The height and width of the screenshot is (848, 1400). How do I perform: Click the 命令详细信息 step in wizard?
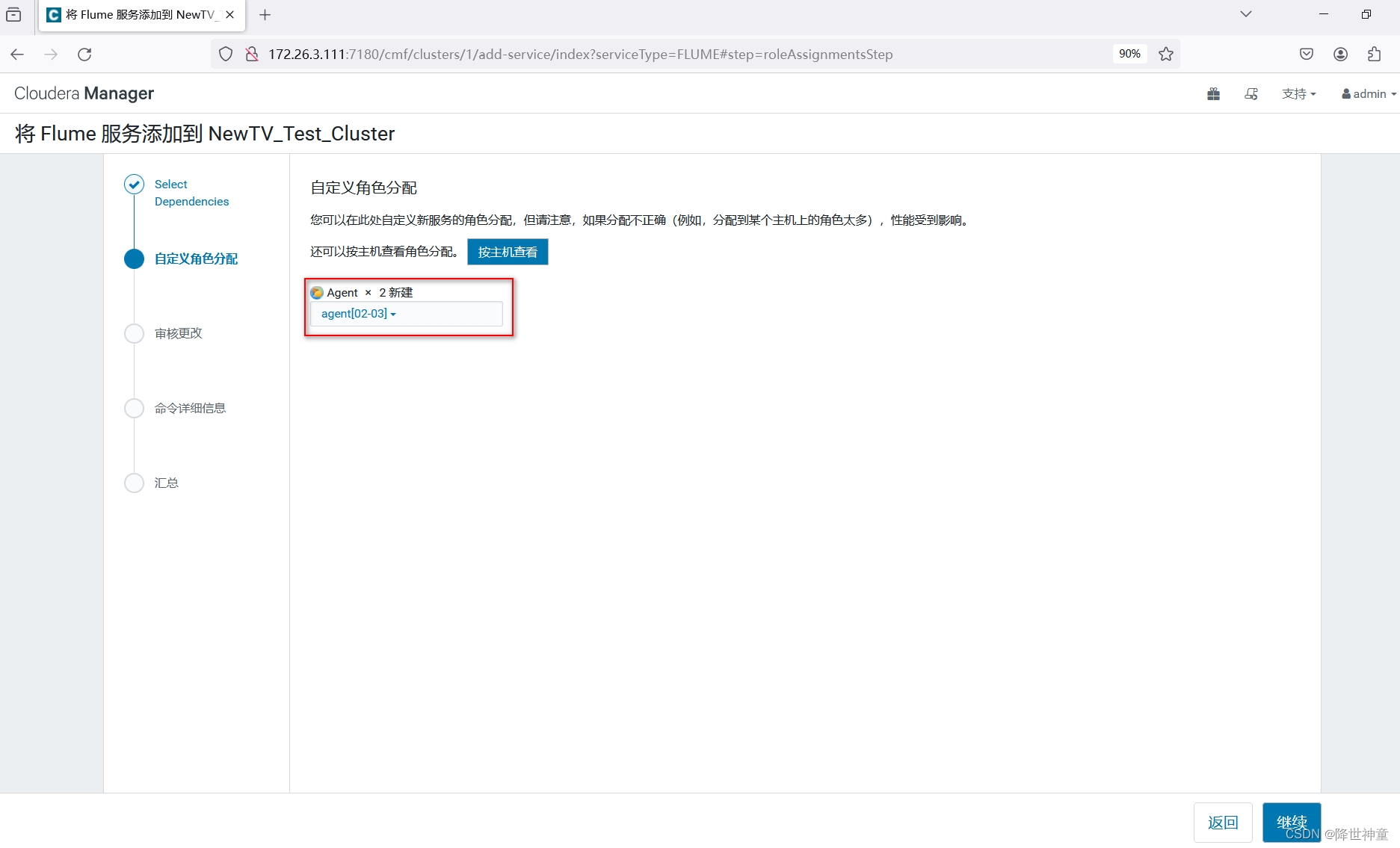[190, 408]
